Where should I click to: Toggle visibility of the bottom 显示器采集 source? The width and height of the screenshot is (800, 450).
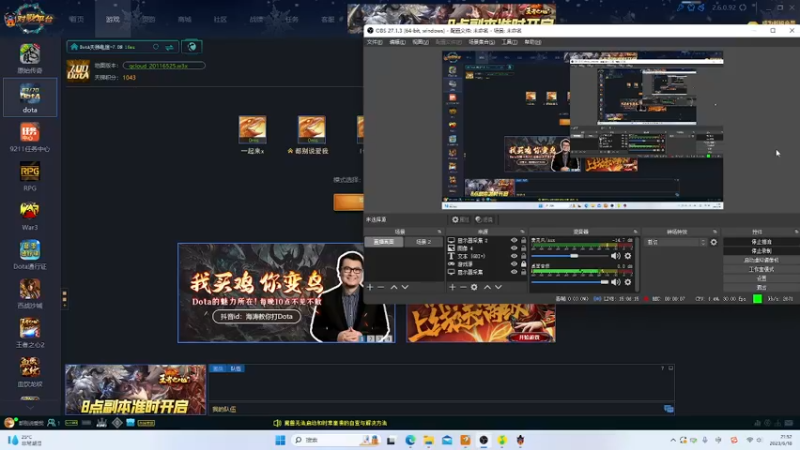coord(514,272)
